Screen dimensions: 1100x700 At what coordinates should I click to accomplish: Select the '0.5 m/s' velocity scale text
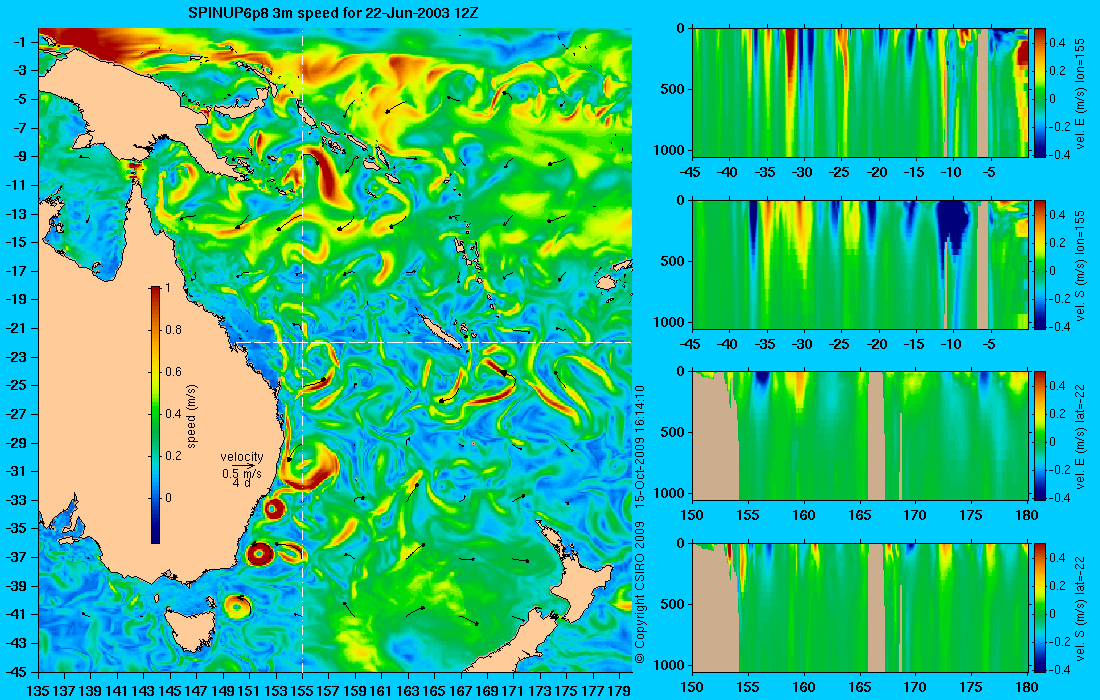[x=242, y=473]
